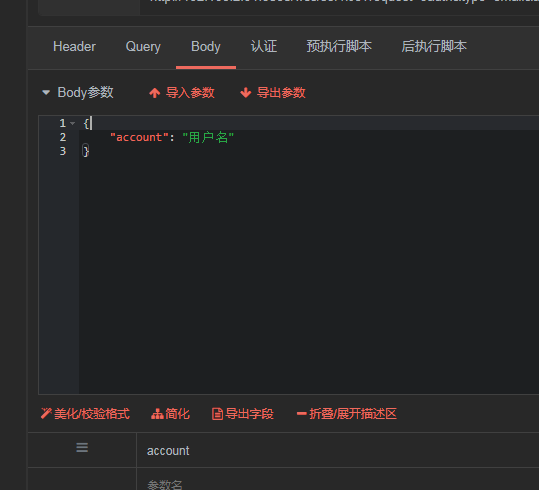Click the 简化 hierarchy icon
The width and height of the screenshot is (539, 490).
pyautogui.click(x=157, y=414)
